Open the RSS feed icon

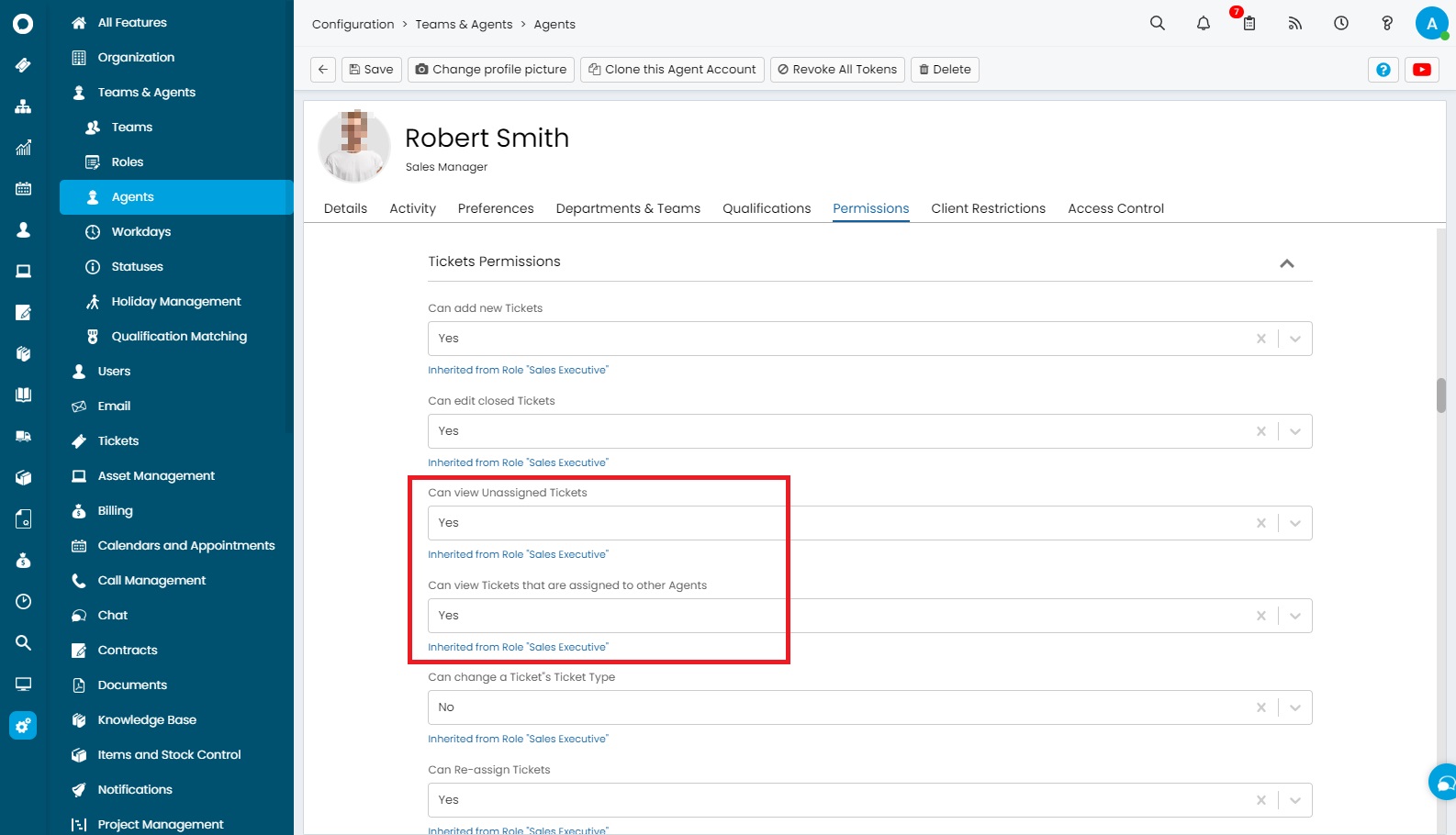coord(1294,24)
